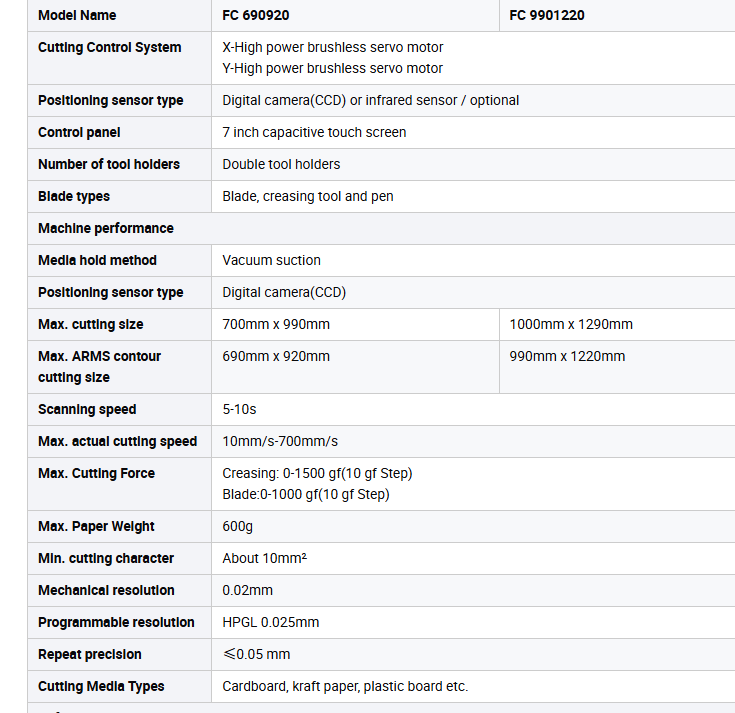Click the Vacuum suction cell

[473, 260]
